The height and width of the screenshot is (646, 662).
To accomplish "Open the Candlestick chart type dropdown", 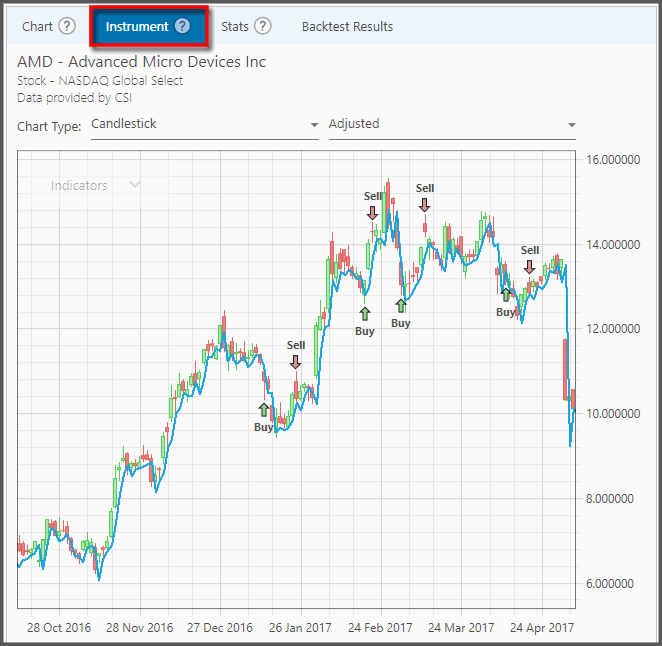I will (x=205, y=125).
